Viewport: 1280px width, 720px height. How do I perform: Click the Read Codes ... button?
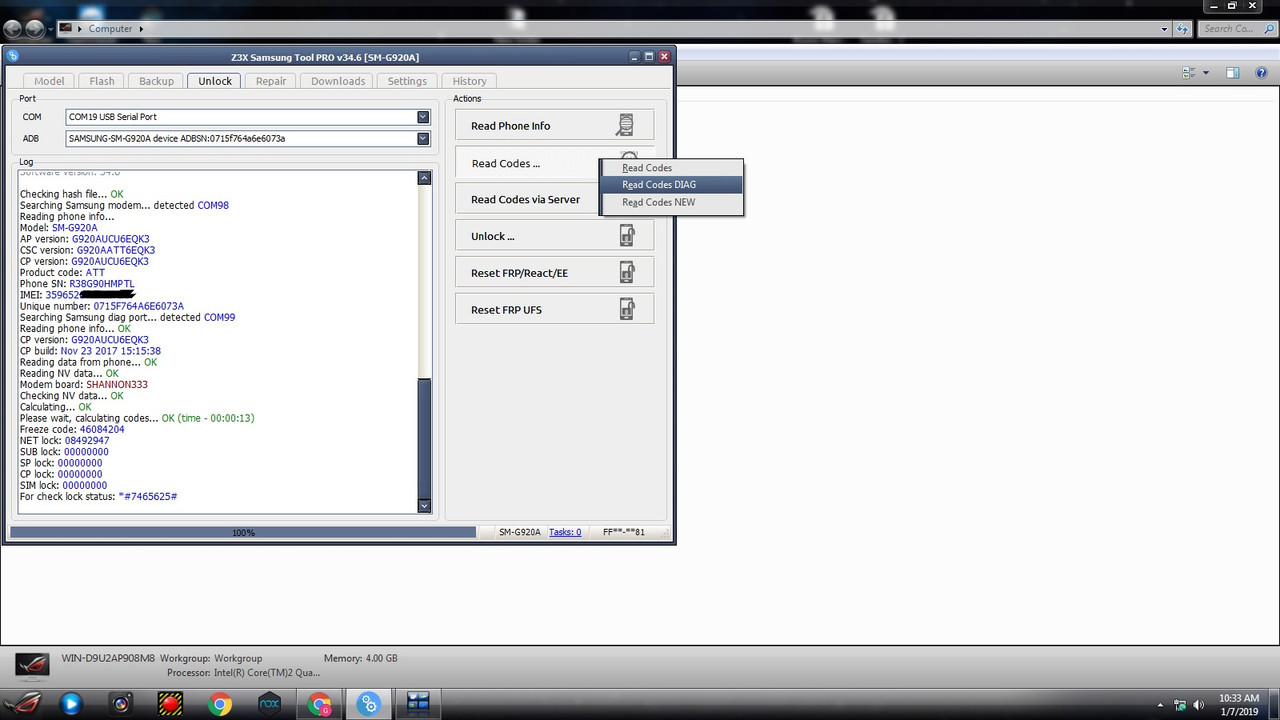click(527, 163)
